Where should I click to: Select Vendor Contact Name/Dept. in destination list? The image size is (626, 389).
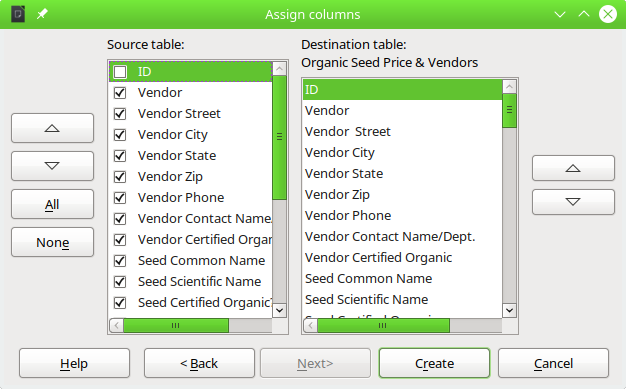click(x=402, y=236)
